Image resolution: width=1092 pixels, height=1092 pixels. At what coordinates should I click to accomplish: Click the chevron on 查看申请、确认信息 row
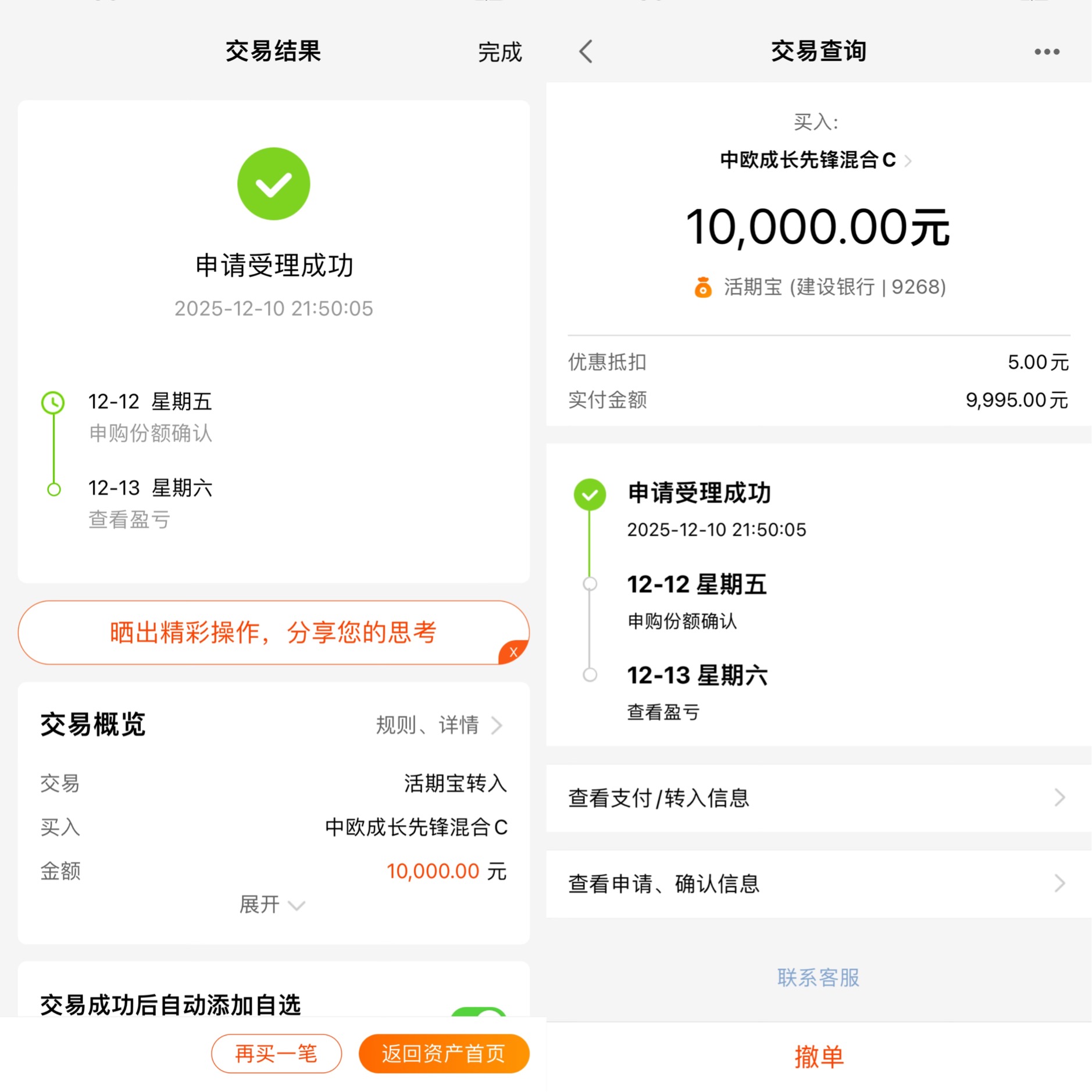[x=1059, y=884]
